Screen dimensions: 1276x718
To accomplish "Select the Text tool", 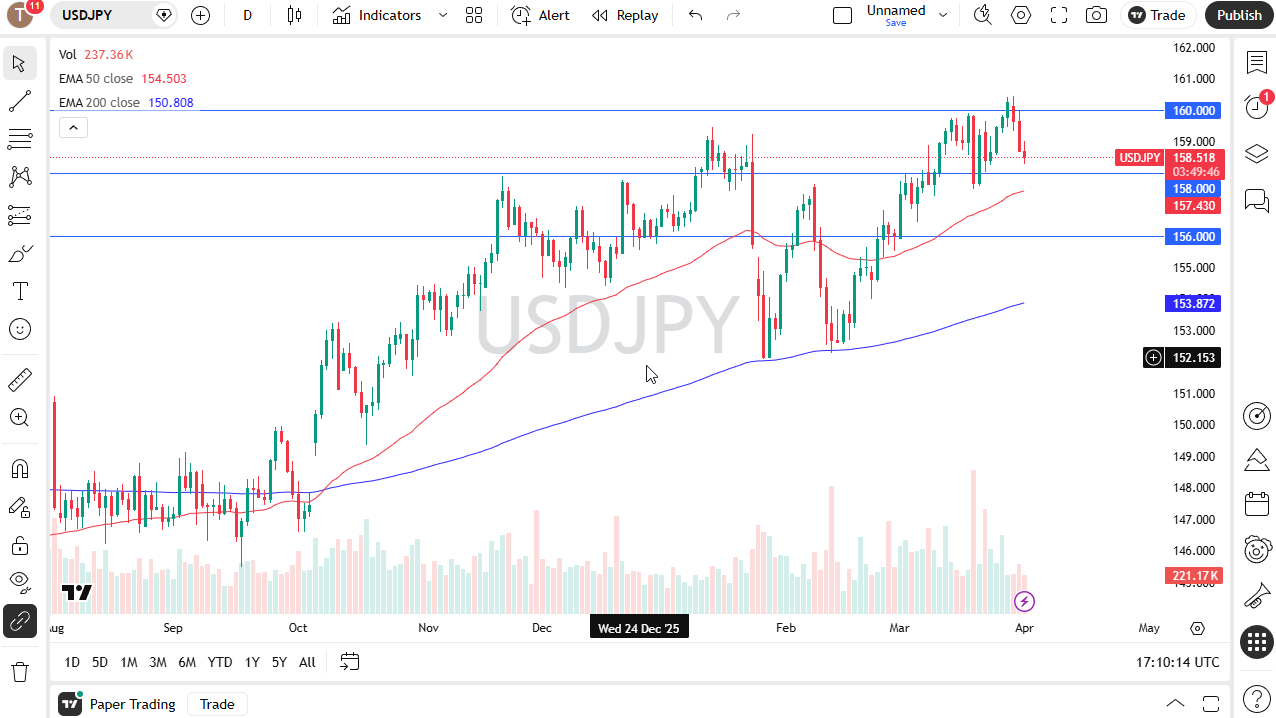I will [x=20, y=291].
